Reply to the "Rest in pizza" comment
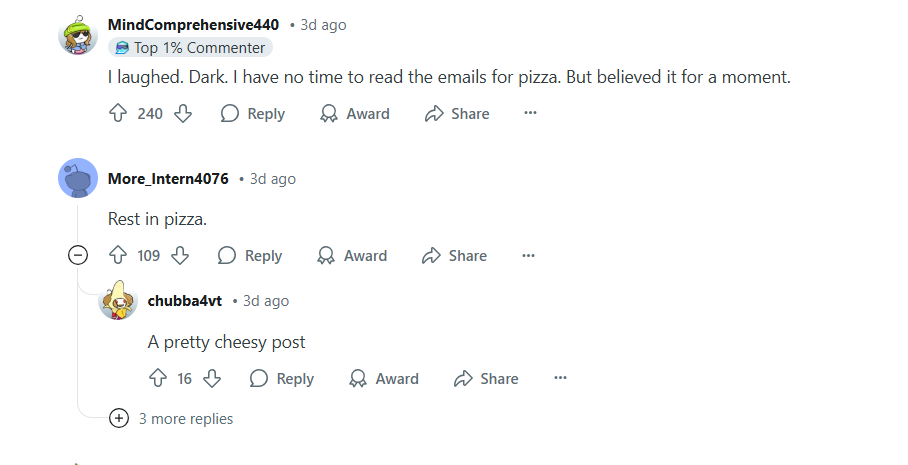Viewport: 908px width, 465px height. pyautogui.click(x=250, y=256)
